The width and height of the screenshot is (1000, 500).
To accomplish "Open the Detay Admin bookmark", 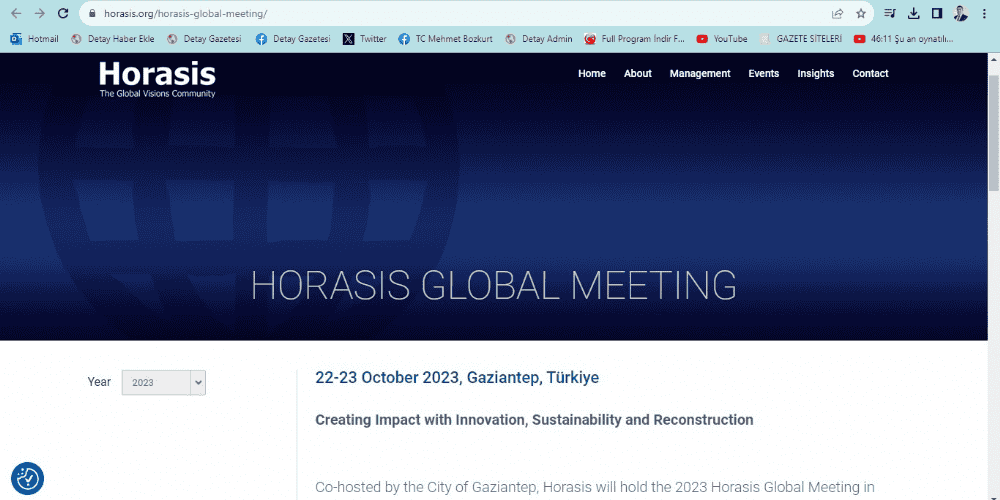I will (x=538, y=39).
